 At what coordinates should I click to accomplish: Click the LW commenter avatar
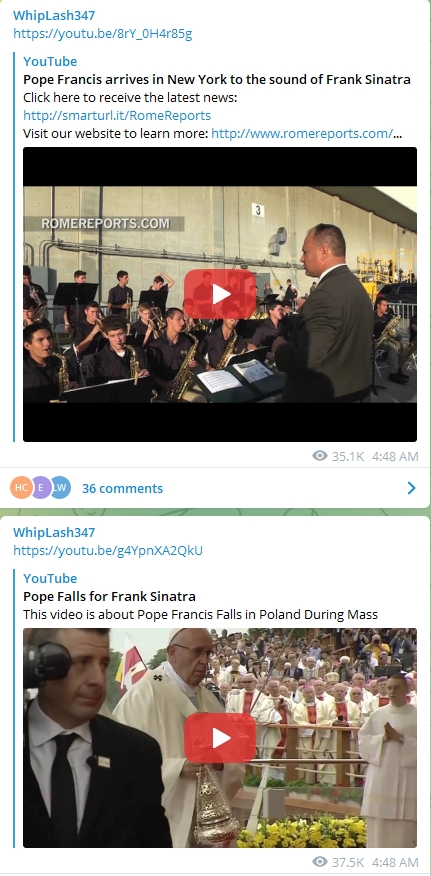60,488
